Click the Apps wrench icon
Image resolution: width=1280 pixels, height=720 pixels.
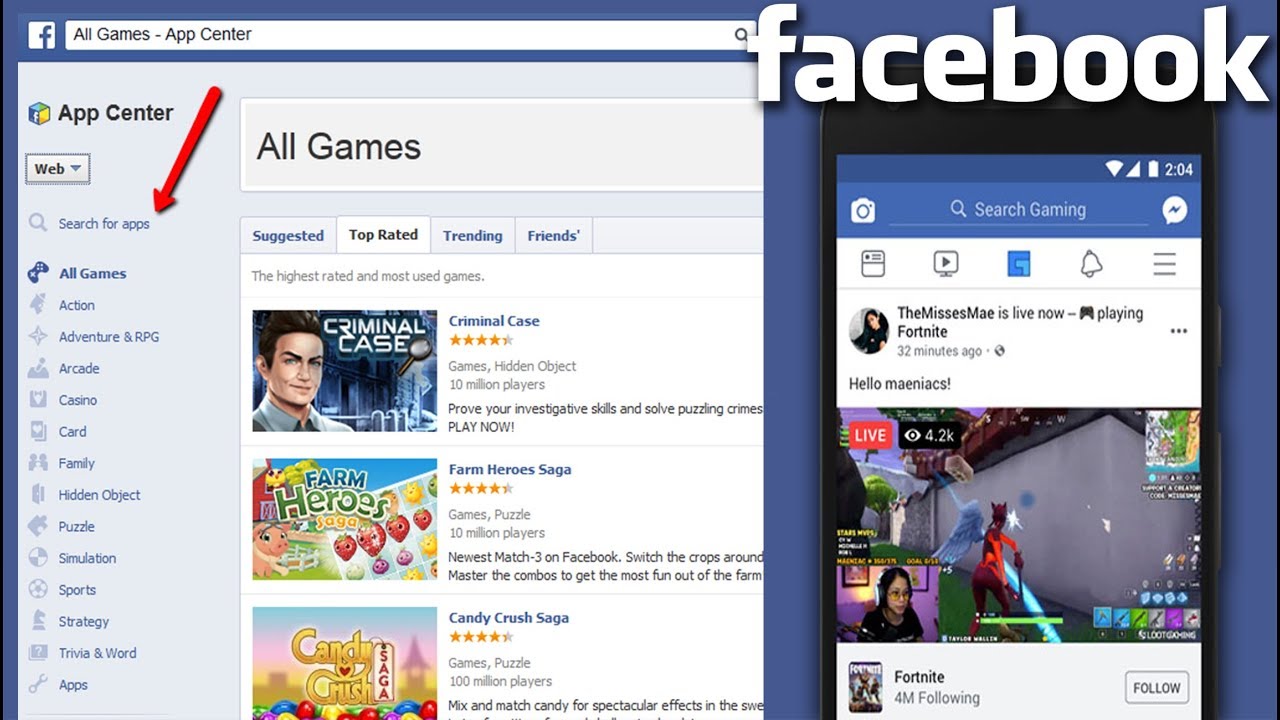click(38, 685)
